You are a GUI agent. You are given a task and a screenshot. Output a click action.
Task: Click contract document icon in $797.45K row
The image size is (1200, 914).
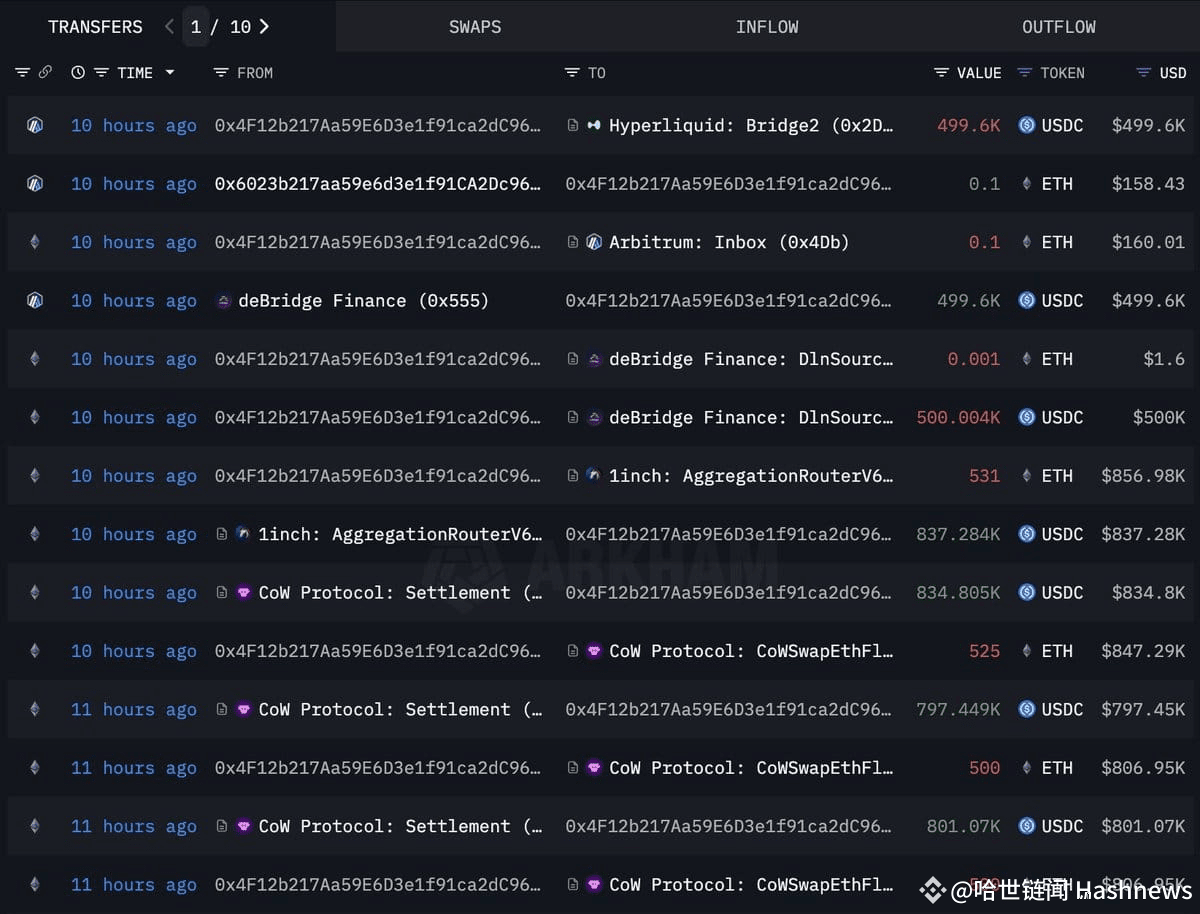point(222,709)
